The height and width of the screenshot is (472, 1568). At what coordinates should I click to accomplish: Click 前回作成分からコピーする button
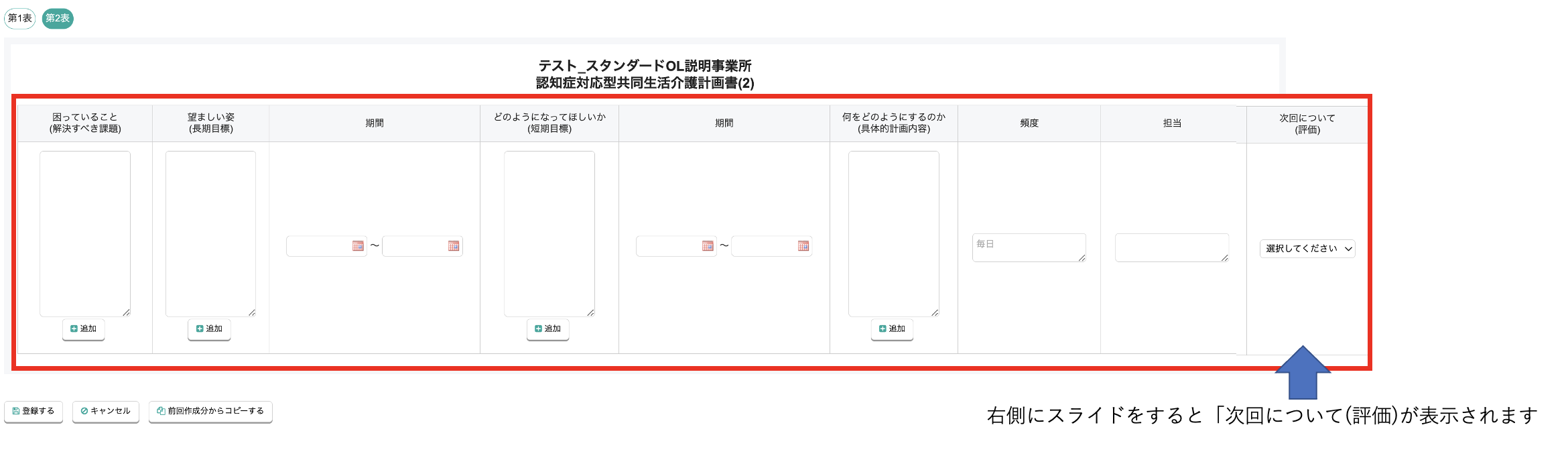[210, 412]
